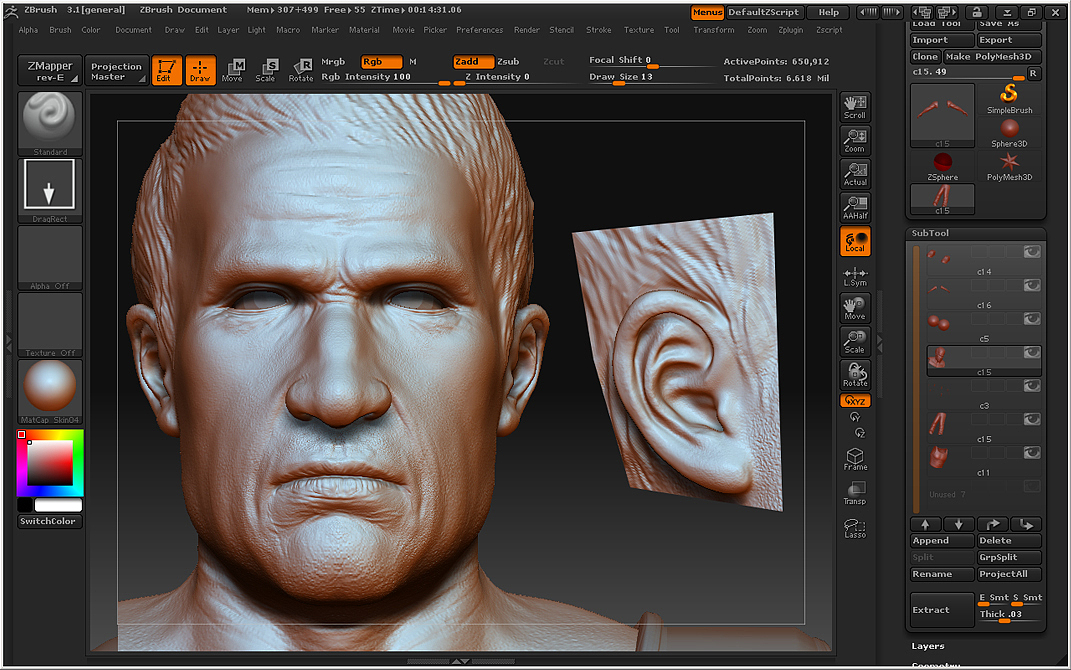Expand the Layers section
The height and width of the screenshot is (670, 1071).
point(928,646)
